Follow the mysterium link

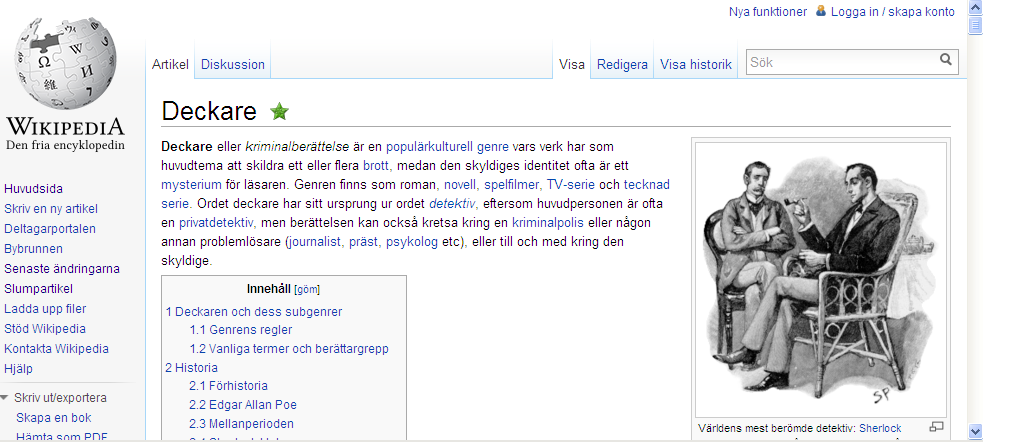189,184
